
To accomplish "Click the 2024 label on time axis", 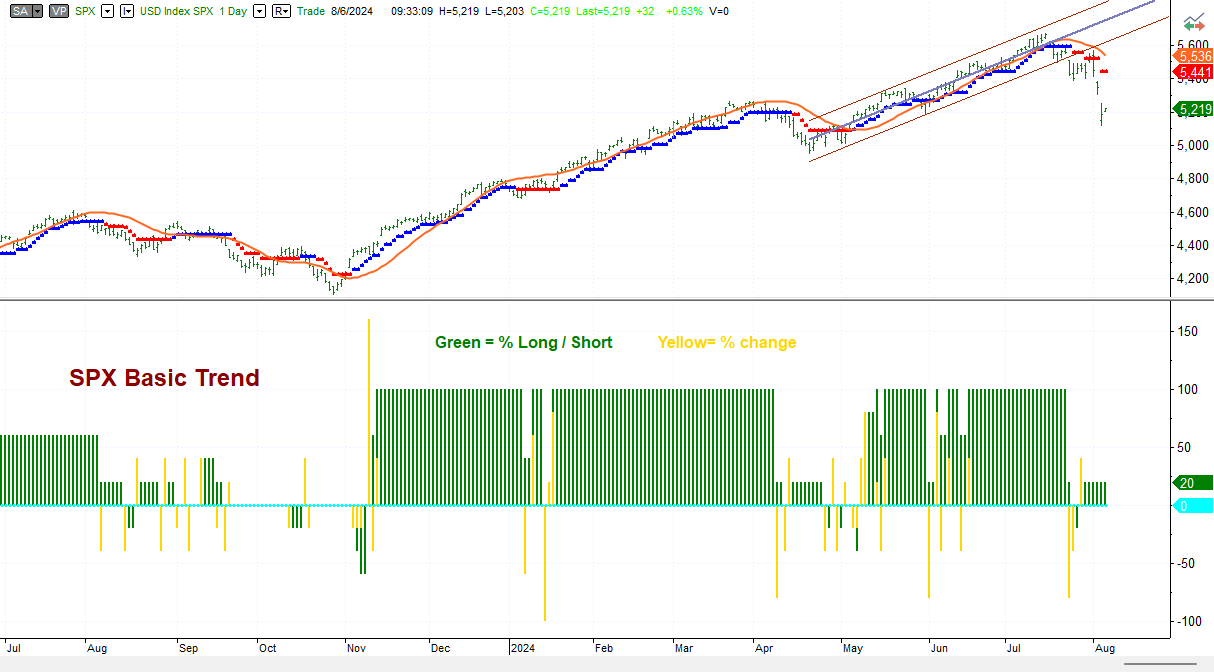I will coord(523,647).
